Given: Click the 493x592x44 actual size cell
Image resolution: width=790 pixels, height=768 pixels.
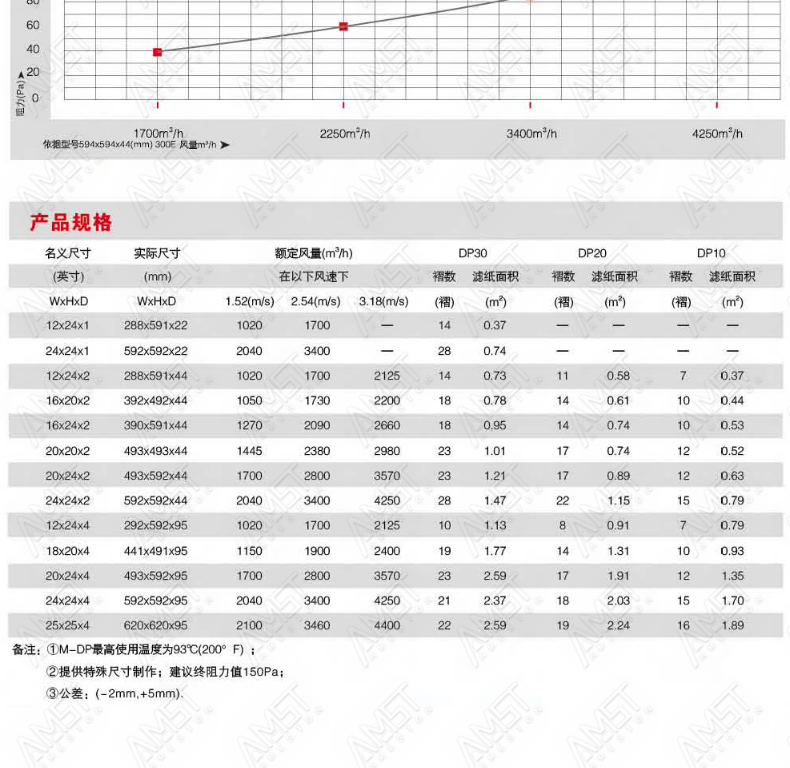Looking at the screenshot, I should click(156, 476).
